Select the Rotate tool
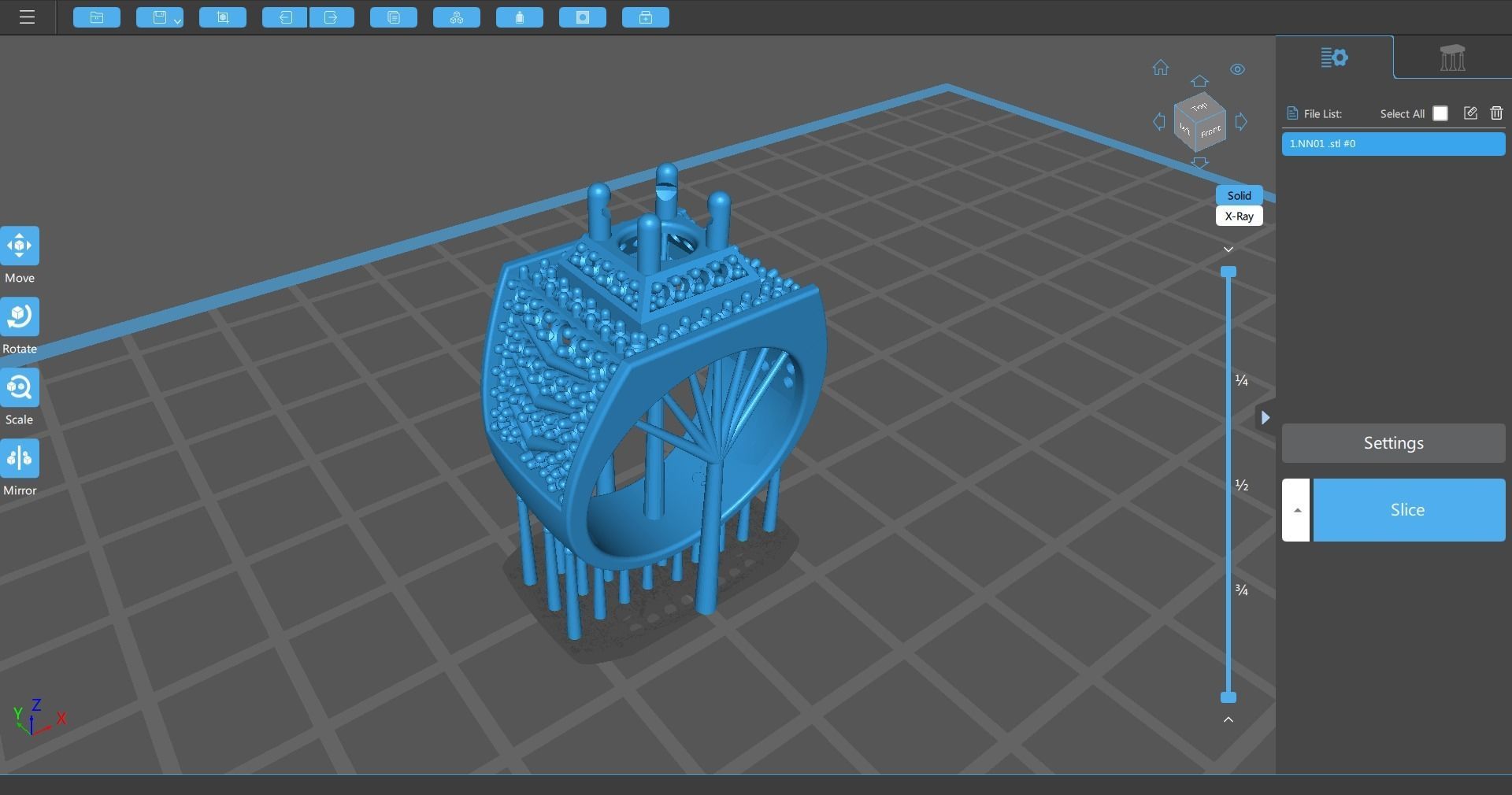 pyautogui.click(x=20, y=317)
